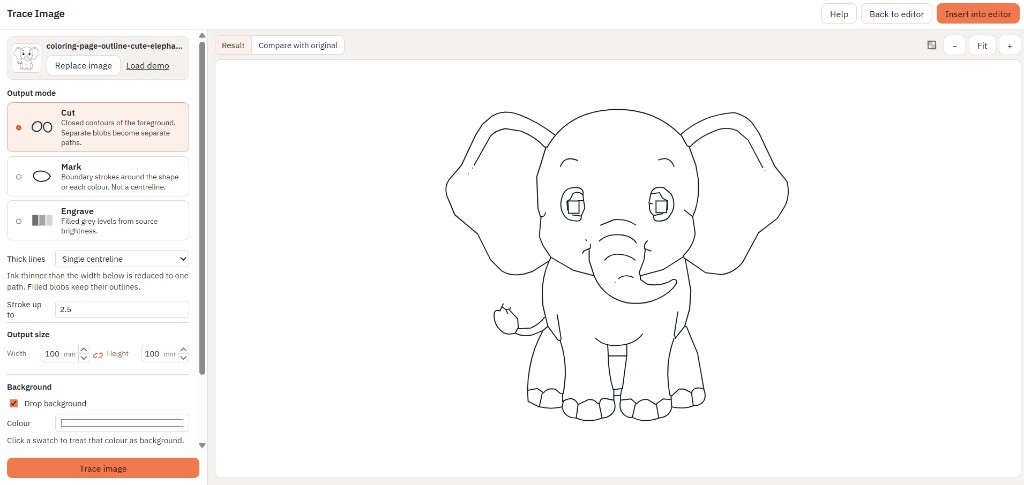
Task: Click the Fit zoom button
Action: click(x=982, y=46)
